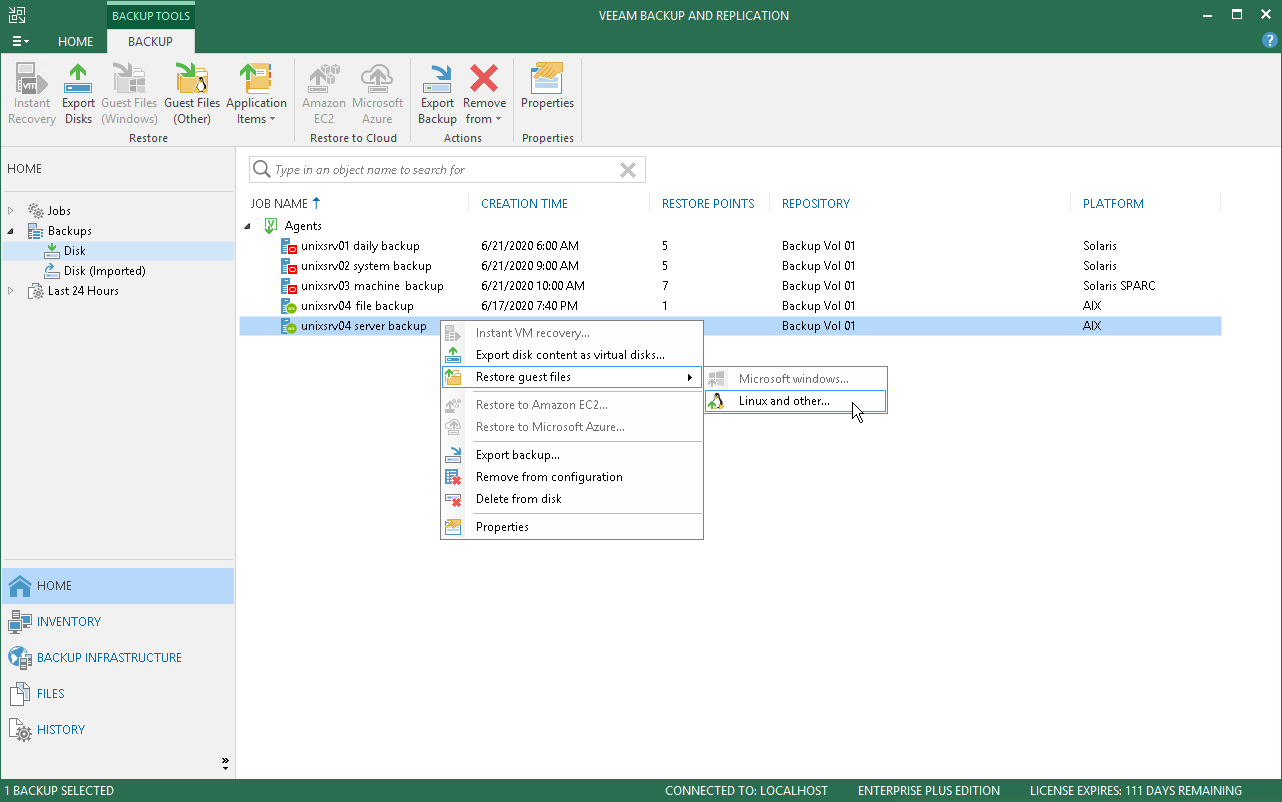Collapse the Agents group in list
This screenshot has width=1282, height=802.
click(248, 226)
